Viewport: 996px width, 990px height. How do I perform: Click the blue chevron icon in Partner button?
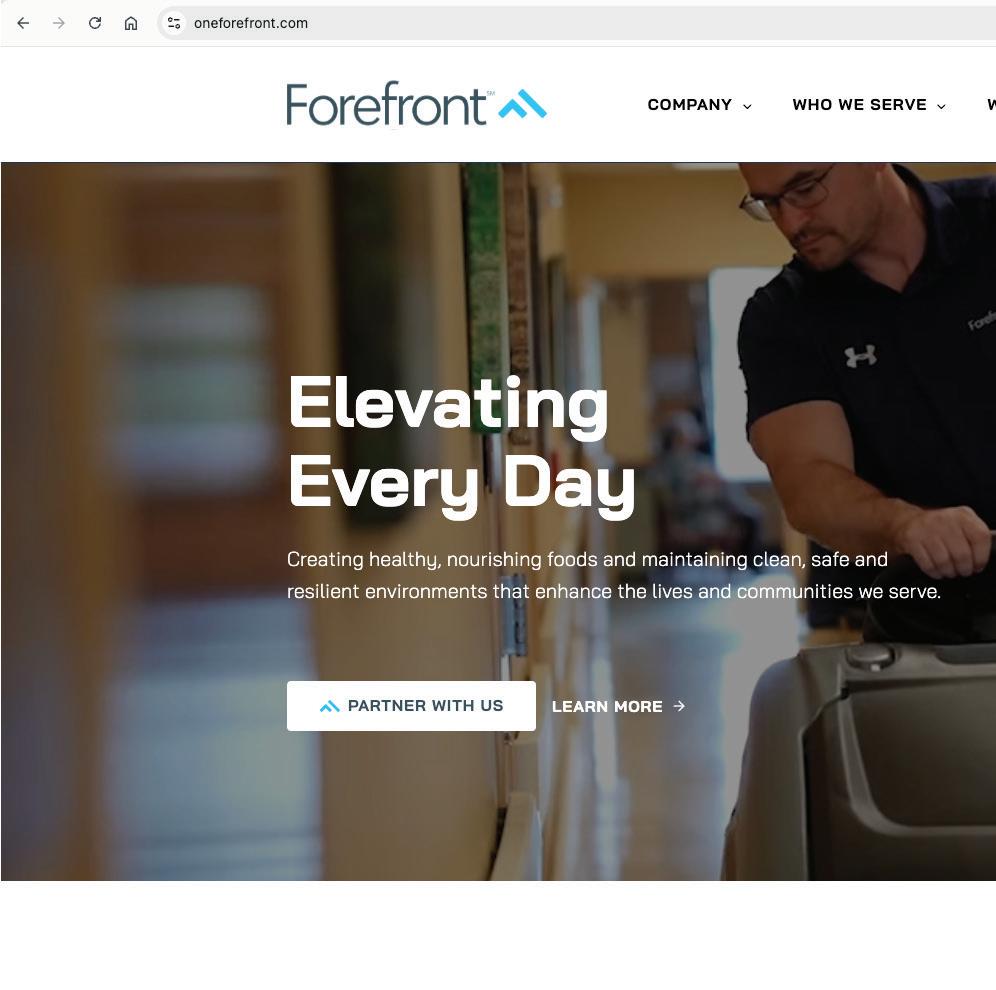pos(330,706)
